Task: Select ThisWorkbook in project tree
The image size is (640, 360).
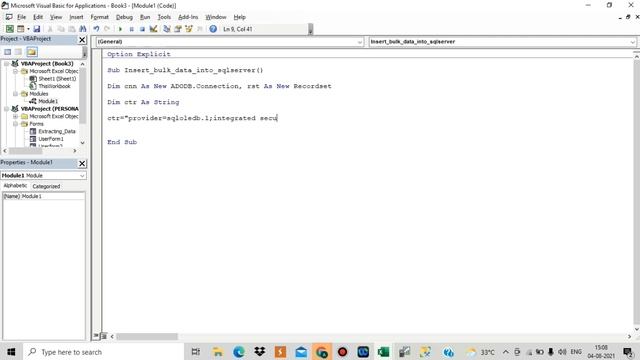Action: tap(54, 86)
